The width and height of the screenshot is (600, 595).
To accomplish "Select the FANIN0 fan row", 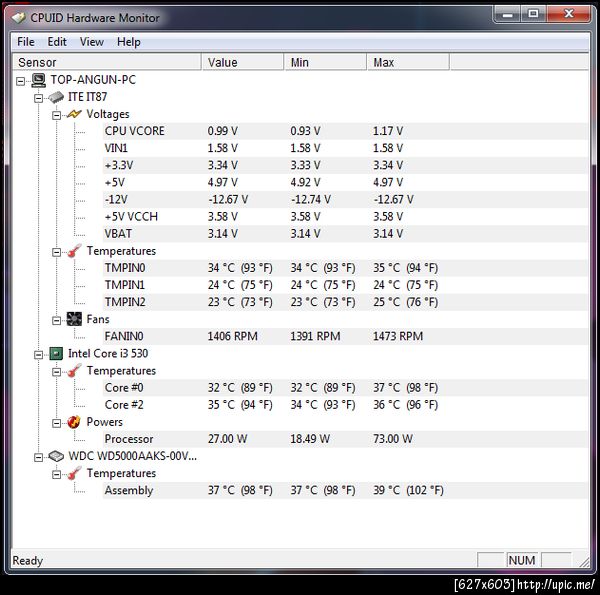I will pyautogui.click(x=346, y=336).
